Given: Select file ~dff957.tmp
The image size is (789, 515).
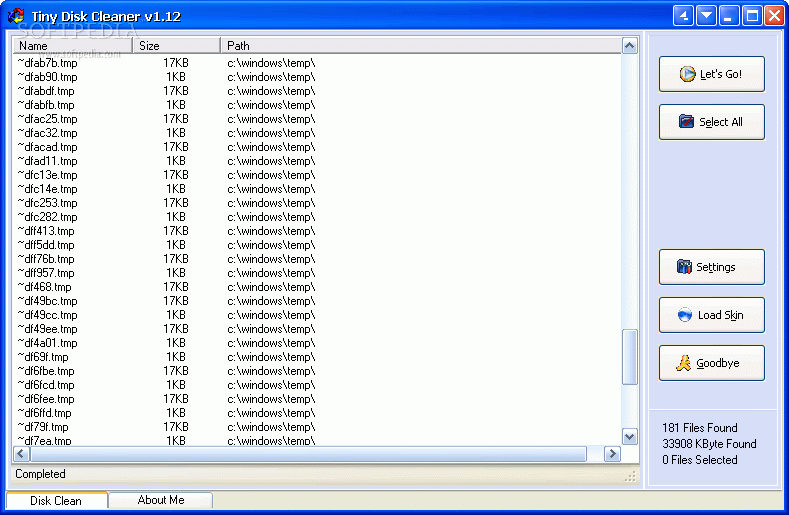Looking at the screenshot, I should pos(46,273).
